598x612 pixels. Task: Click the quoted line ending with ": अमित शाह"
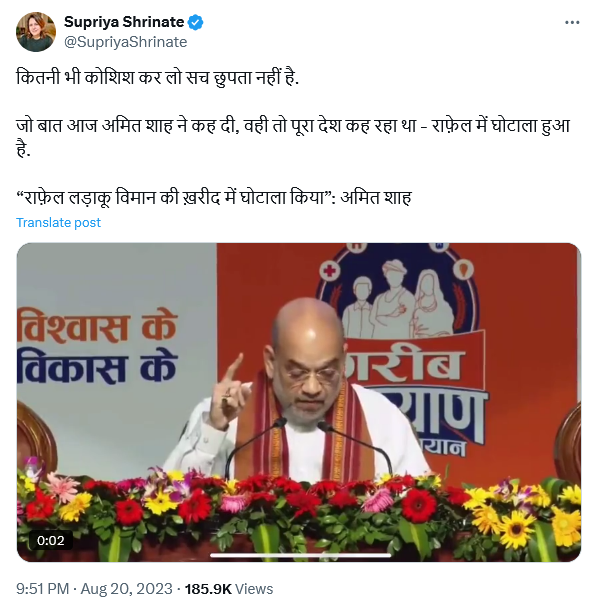(214, 198)
